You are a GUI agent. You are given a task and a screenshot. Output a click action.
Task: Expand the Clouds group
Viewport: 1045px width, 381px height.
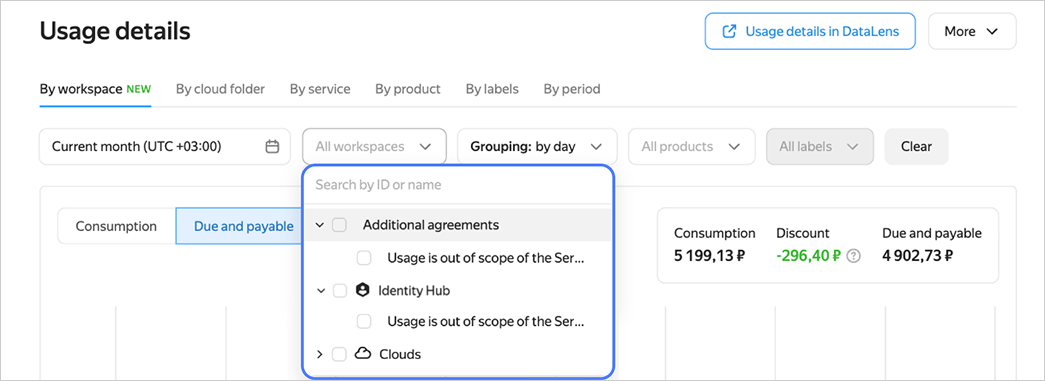(320, 354)
